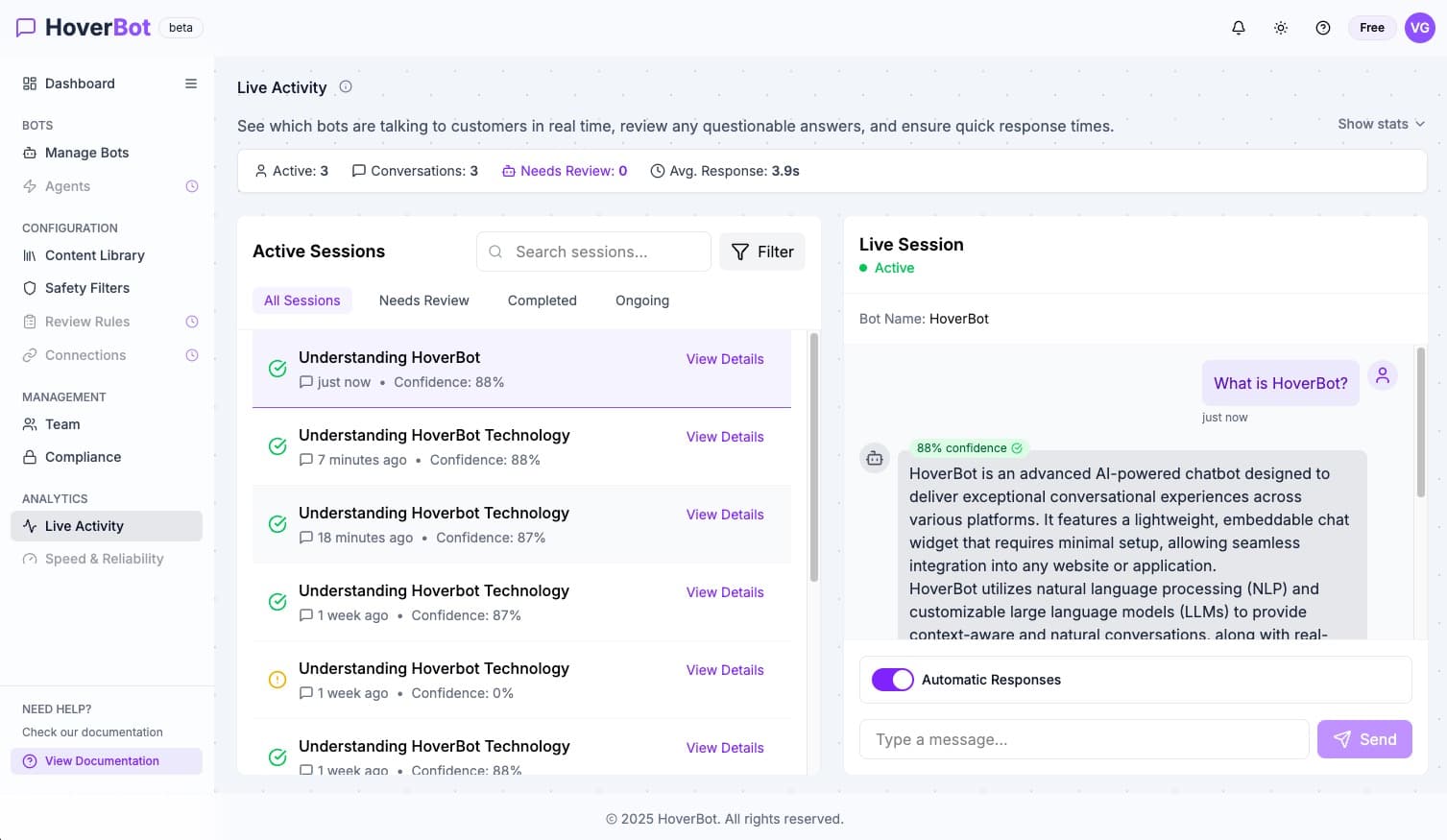Toggle the theme brightness icon

coord(1280,28)
